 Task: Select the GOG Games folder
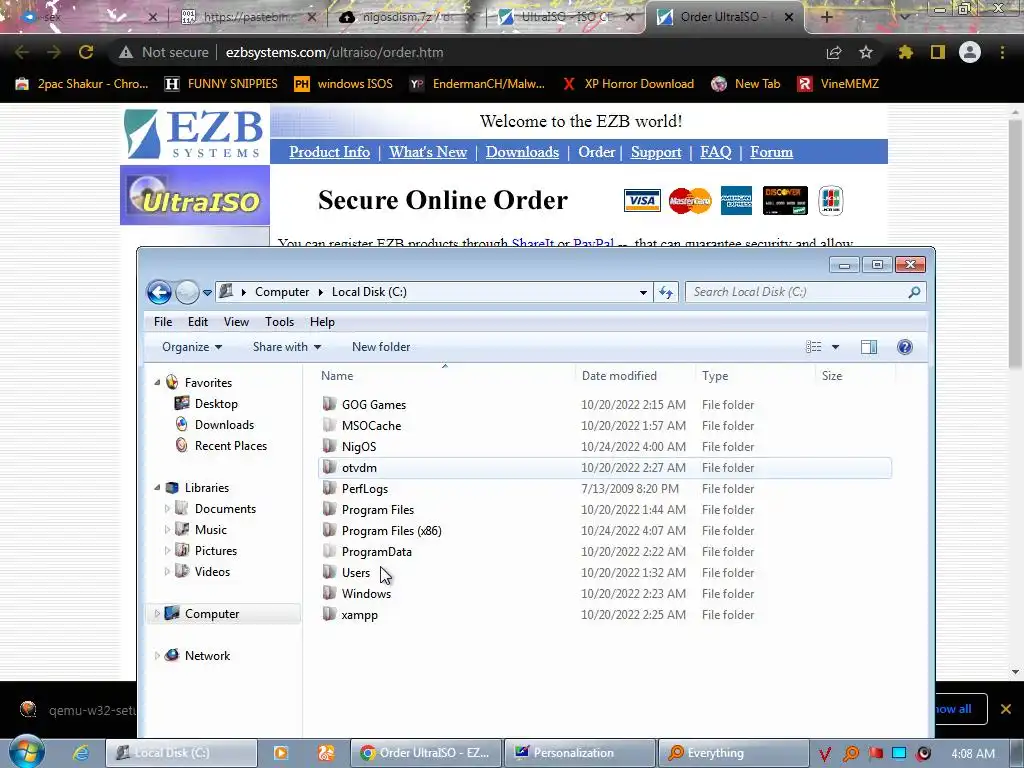604,405
